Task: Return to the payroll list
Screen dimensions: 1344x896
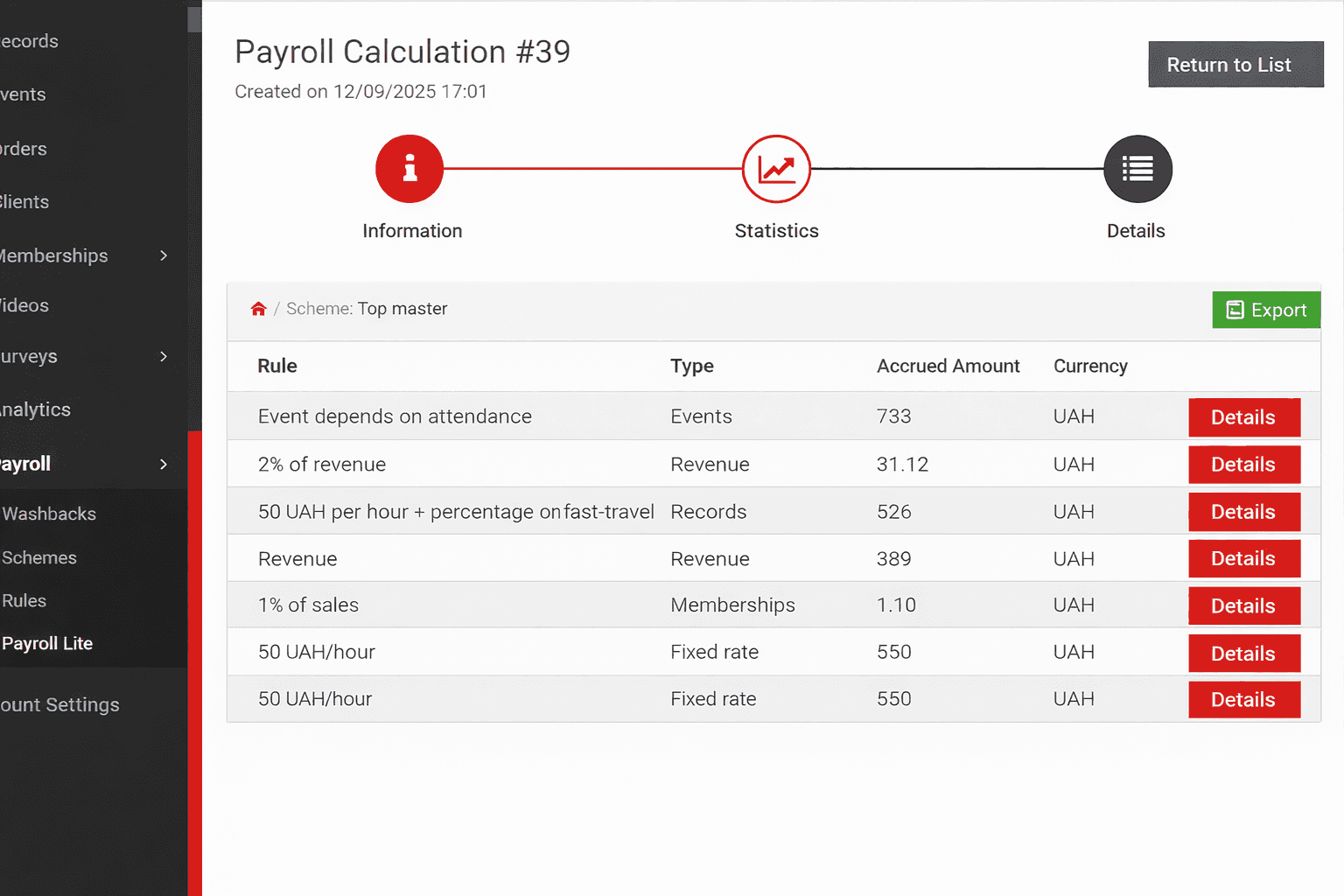Action: coord(1235,65)
